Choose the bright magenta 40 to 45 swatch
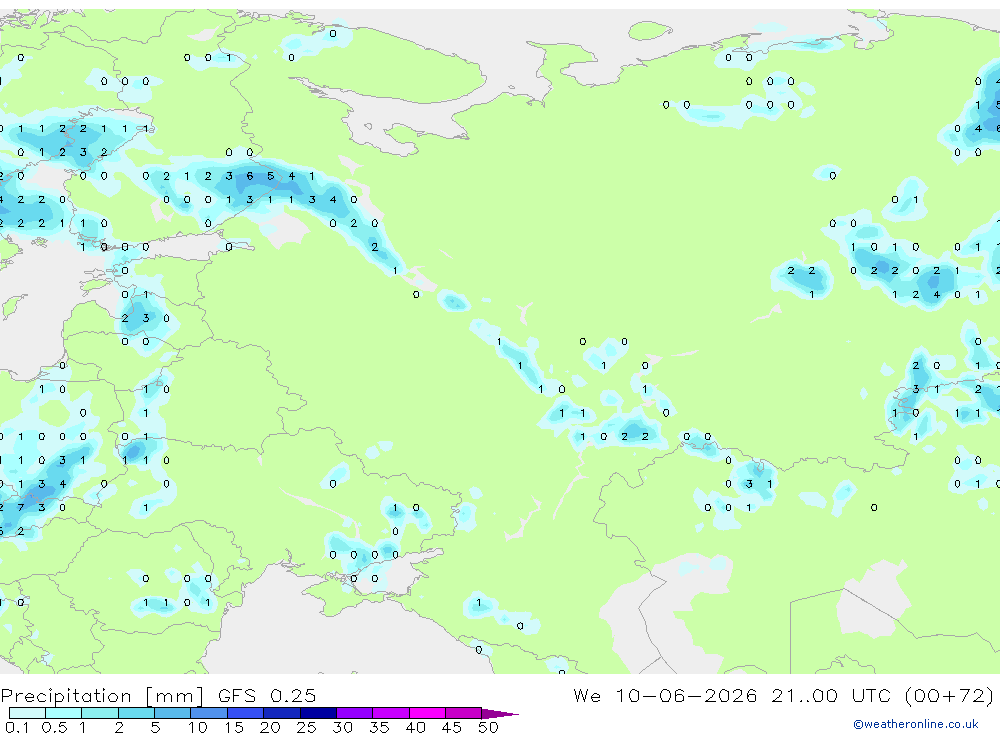Image resolution: width=1000 pixels, height=733 pixels. (x=427, y=713)
